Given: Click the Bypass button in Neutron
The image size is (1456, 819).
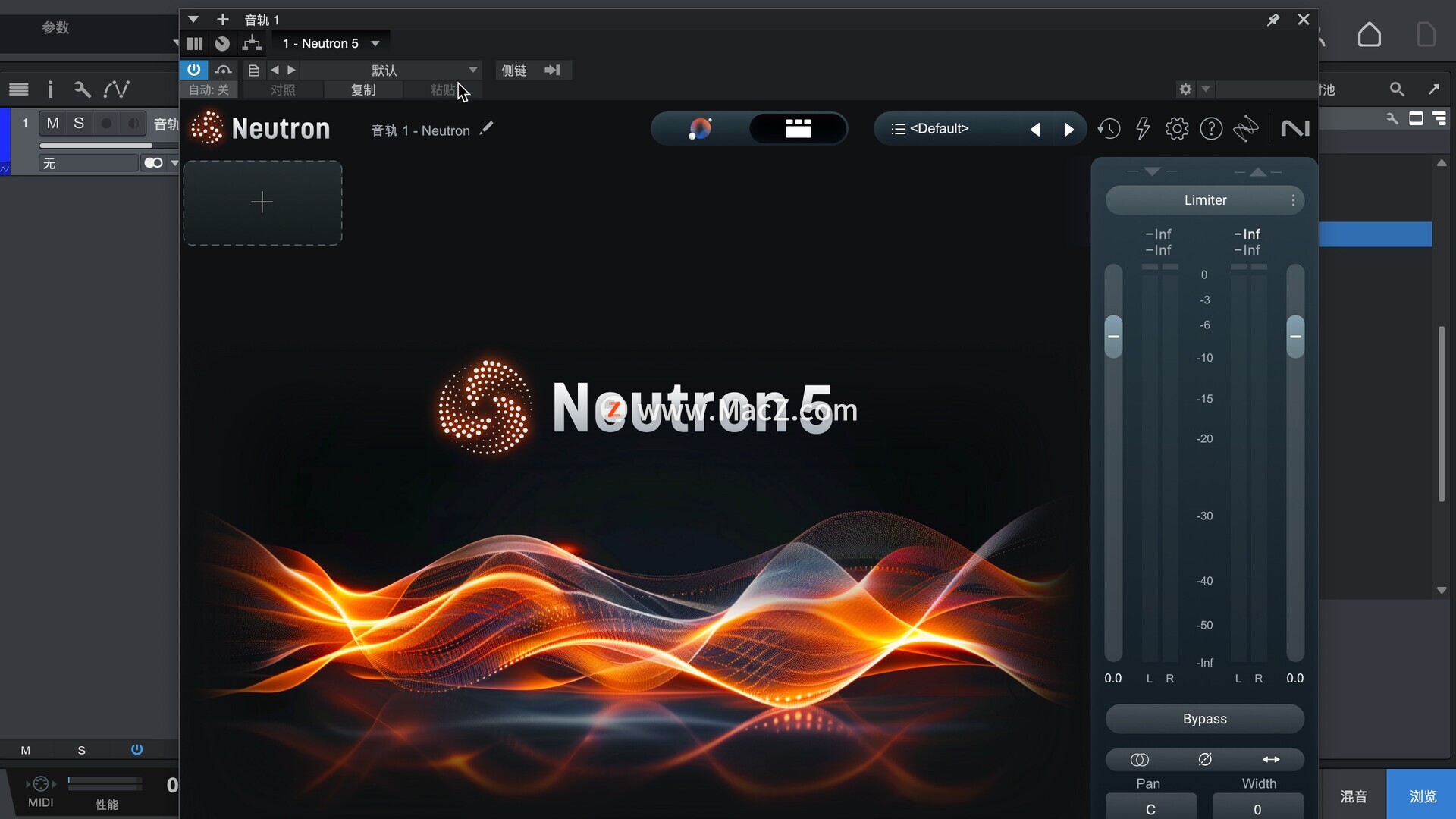Looking at the screenshot, I should tap(1205, 719).
